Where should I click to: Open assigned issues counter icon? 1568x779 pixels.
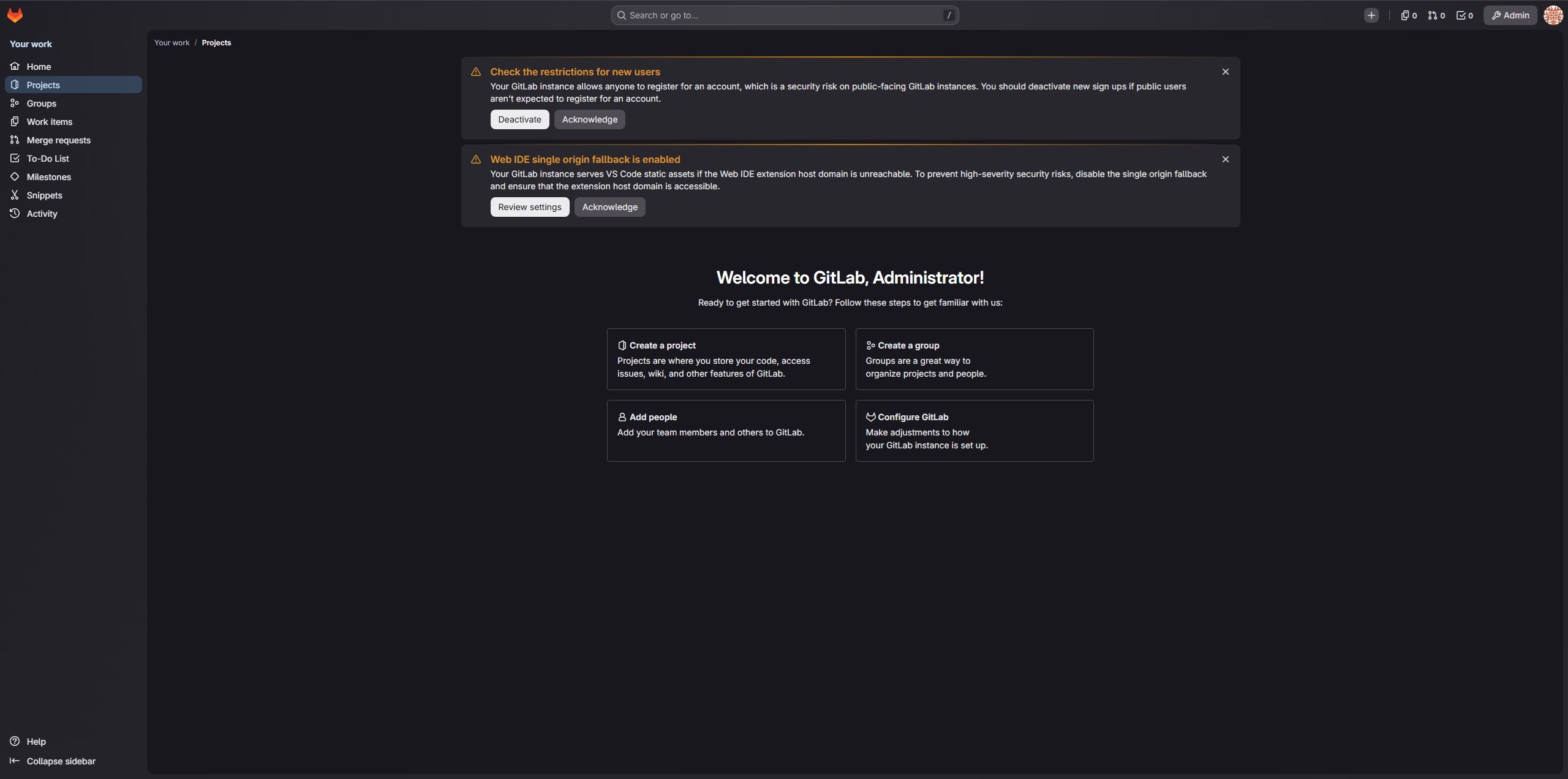pos(1408,16)
